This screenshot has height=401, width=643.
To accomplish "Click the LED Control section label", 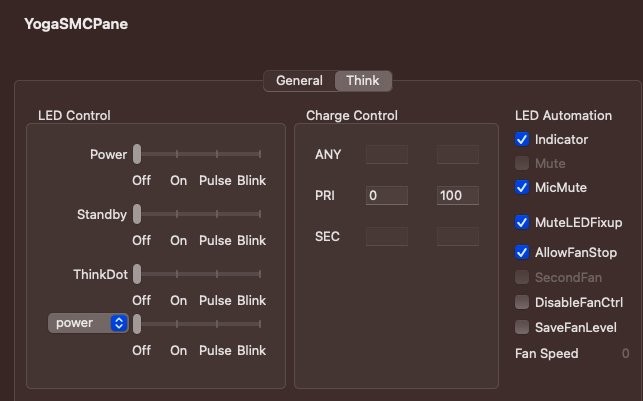I will pyautogui.click(x=74, y=116).
